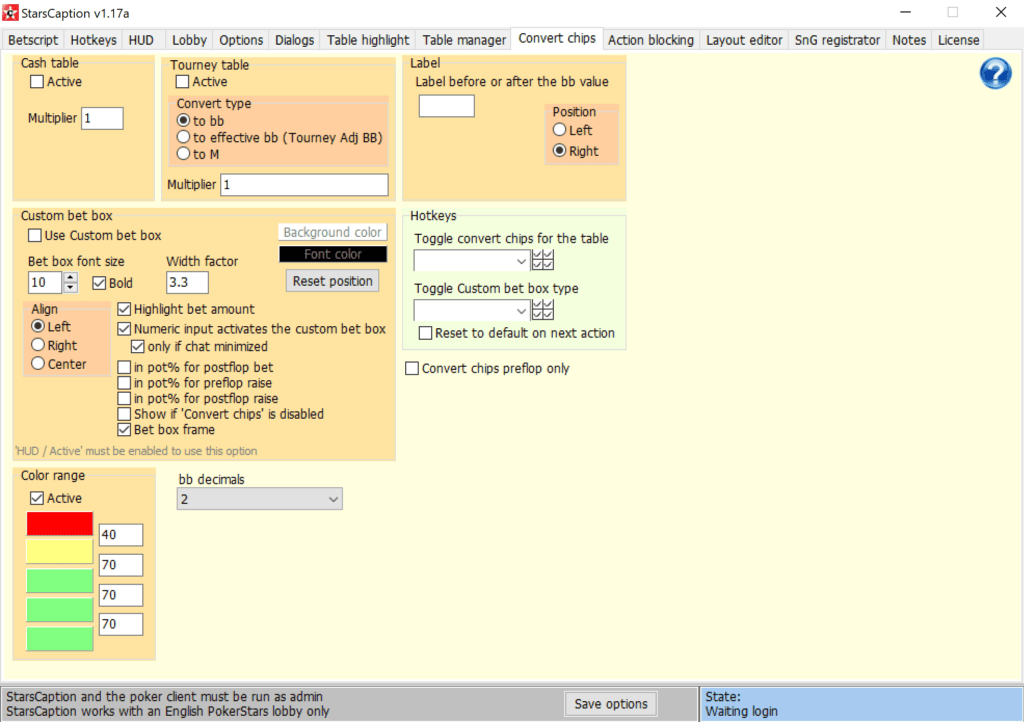This screenshot has height=722, width=1024.
Task: Switch to the Betscript tab
Action: click(x=33, y=40)
